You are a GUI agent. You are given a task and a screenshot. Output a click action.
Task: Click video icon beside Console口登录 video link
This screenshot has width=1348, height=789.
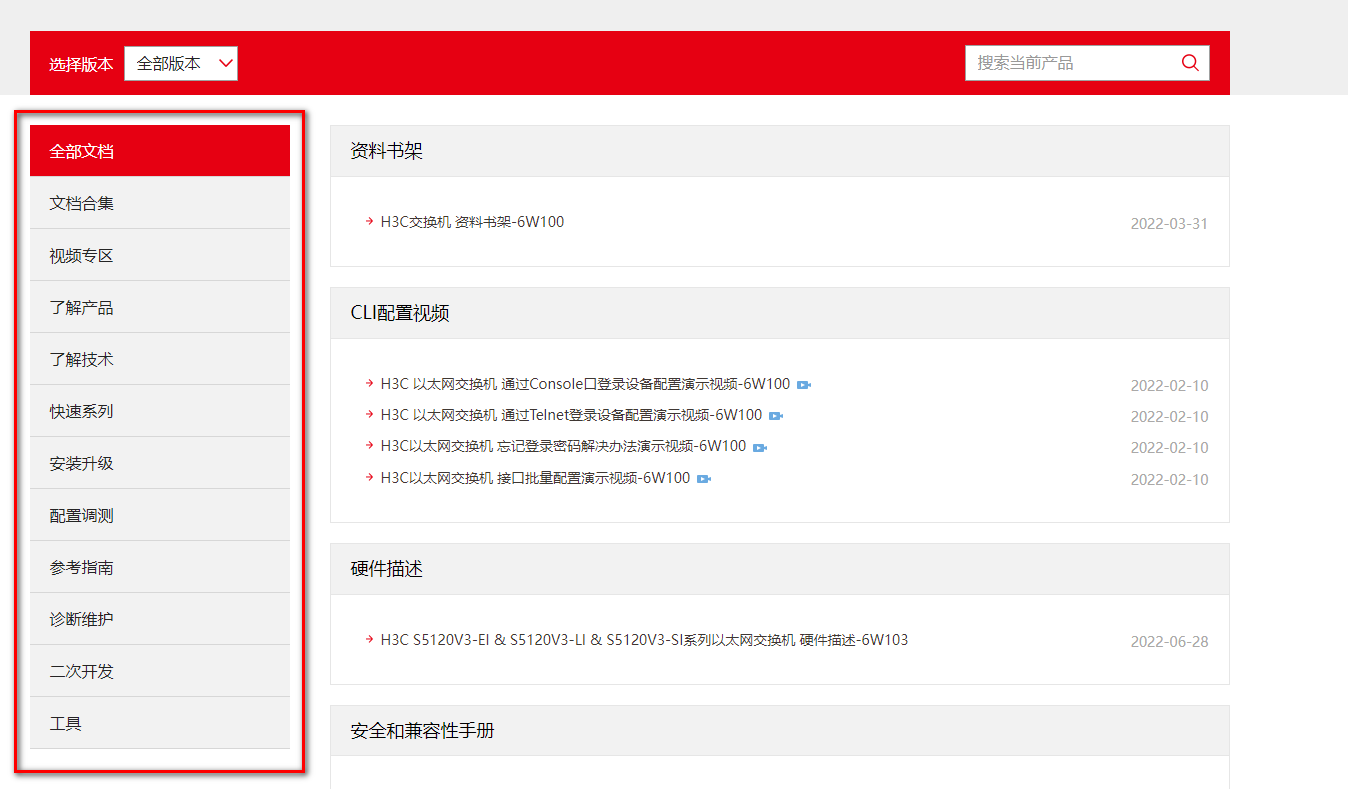point(804,385)
